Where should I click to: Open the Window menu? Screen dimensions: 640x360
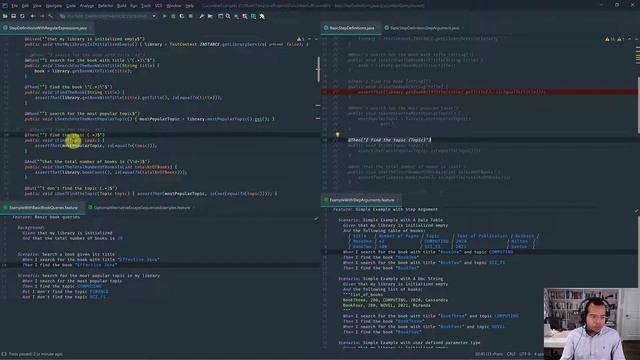tap(174, 6)
